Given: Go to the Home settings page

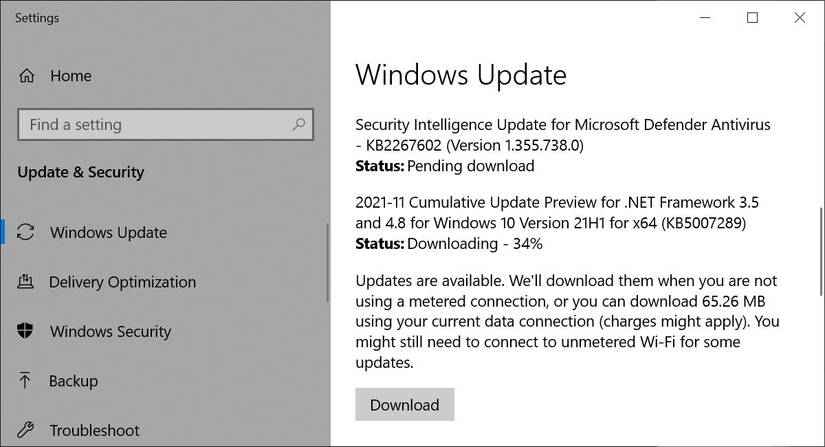Looking at the screenshot, I should tap(70, 76).
